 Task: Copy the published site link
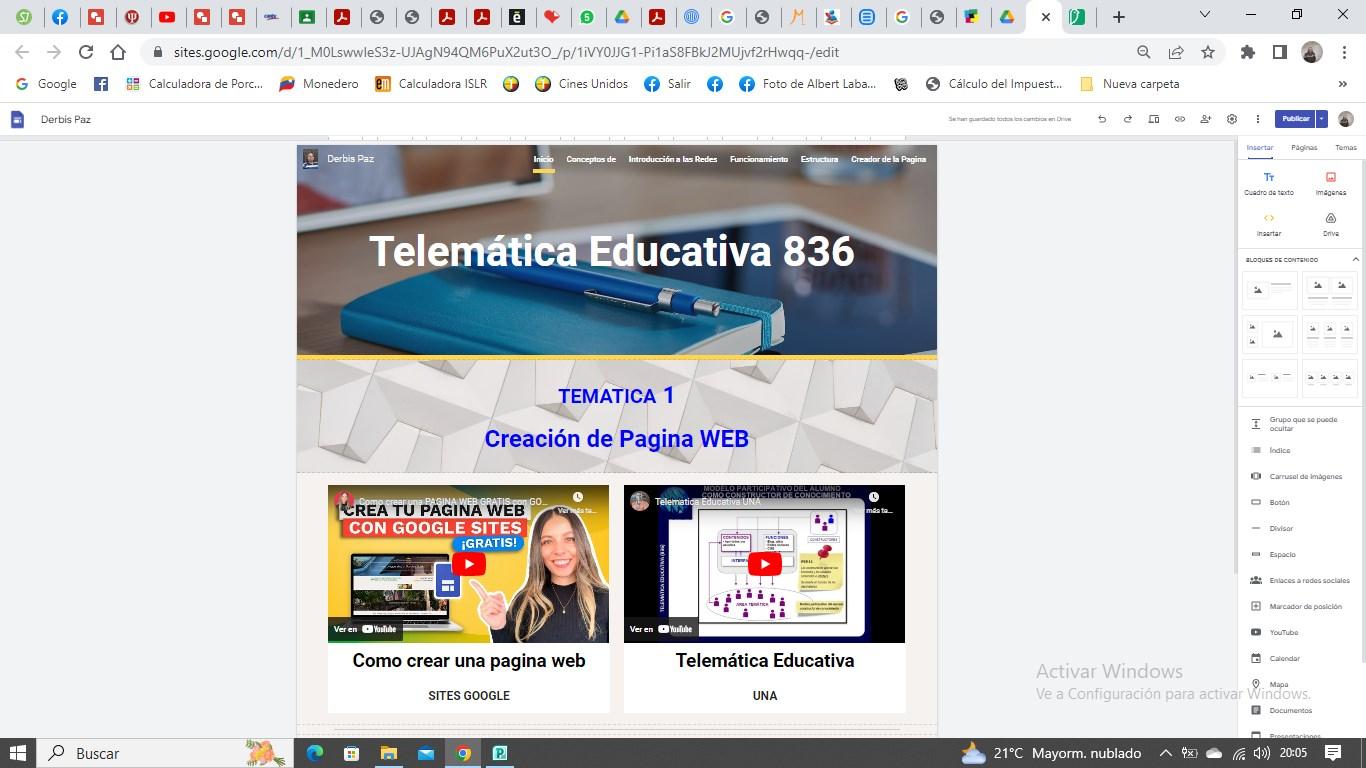pyautogui.click(x=1180, y=119)
